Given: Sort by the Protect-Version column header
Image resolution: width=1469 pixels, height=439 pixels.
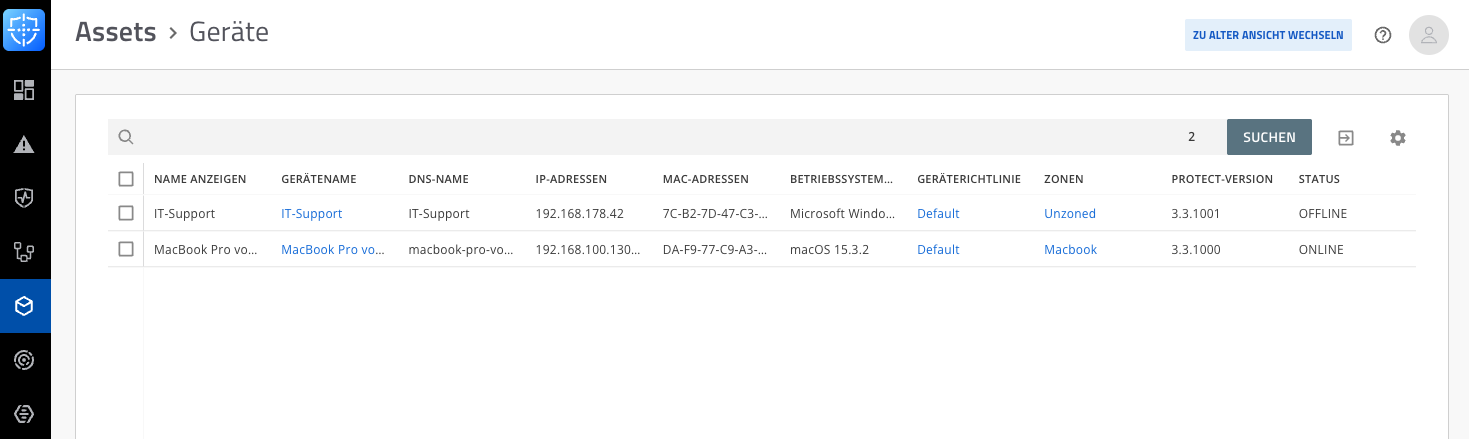Looking at the screenshot, I should tap(1222, 179).
